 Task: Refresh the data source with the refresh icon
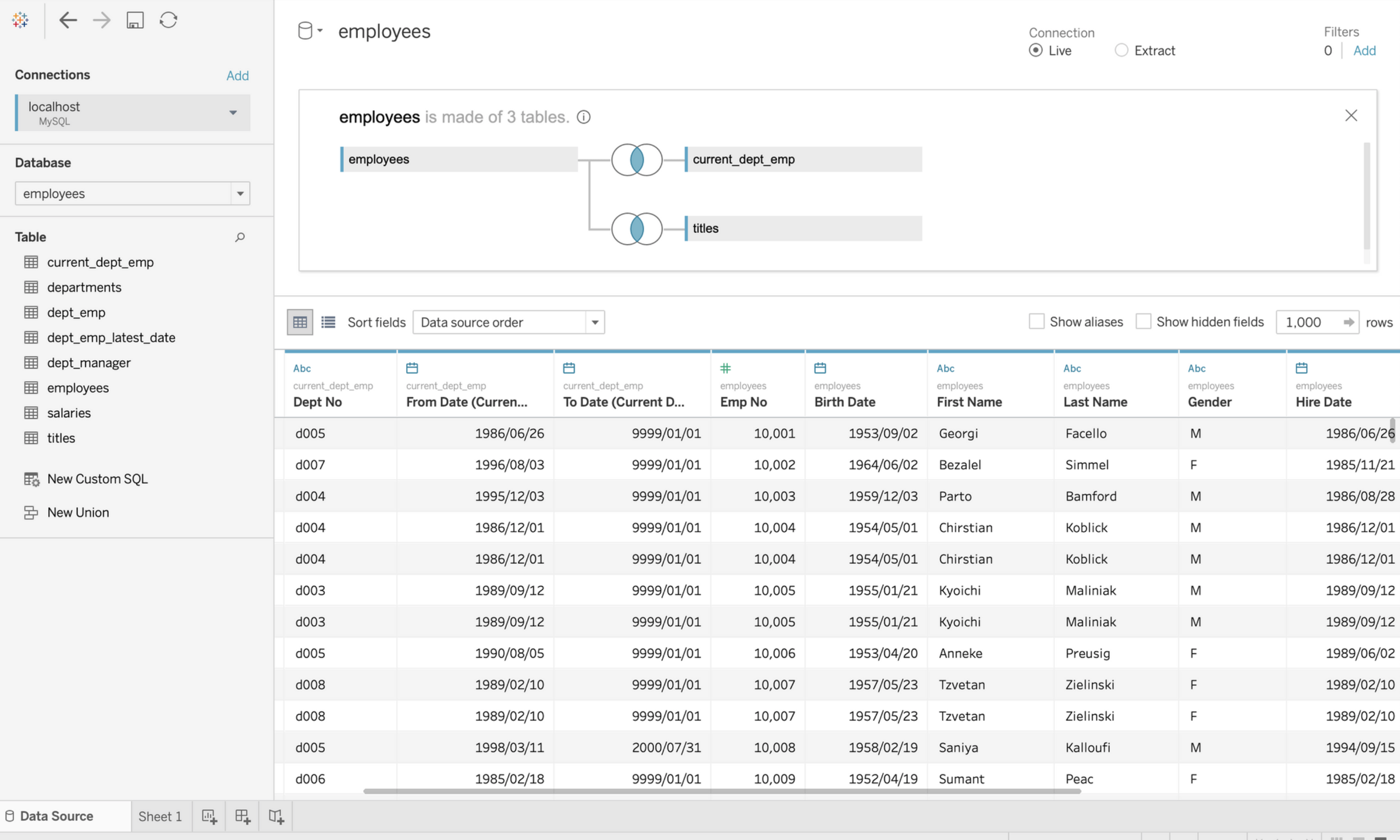pyautogui.click(x=168, y=20)
